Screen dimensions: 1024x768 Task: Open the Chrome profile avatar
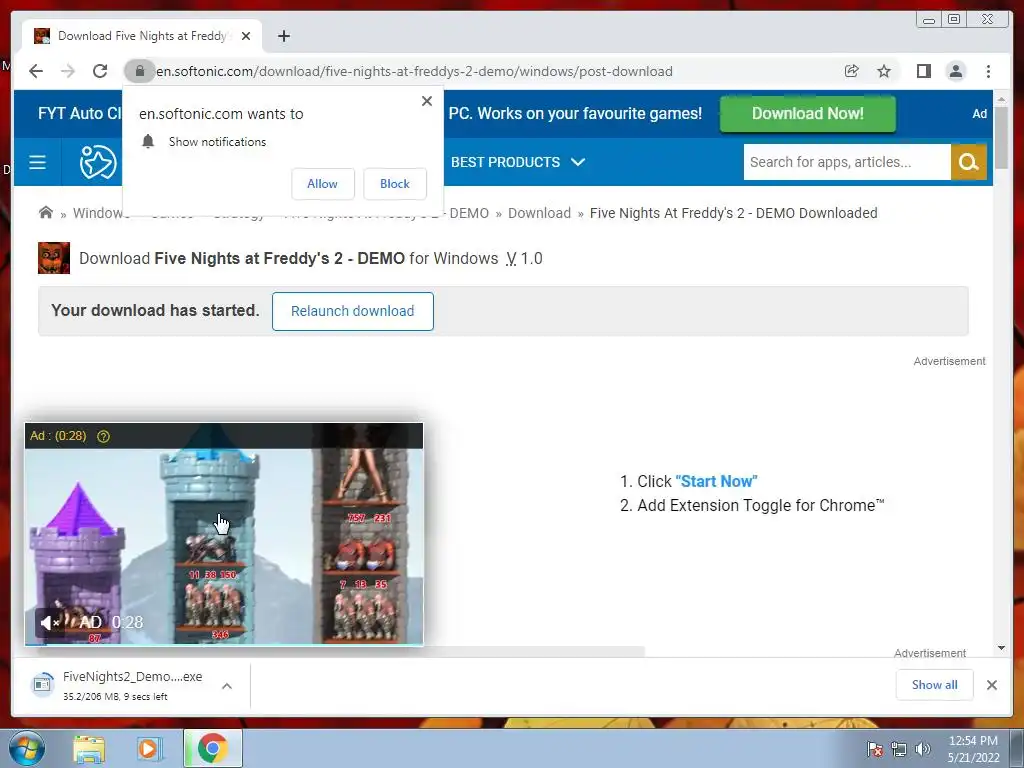[956, 71]
